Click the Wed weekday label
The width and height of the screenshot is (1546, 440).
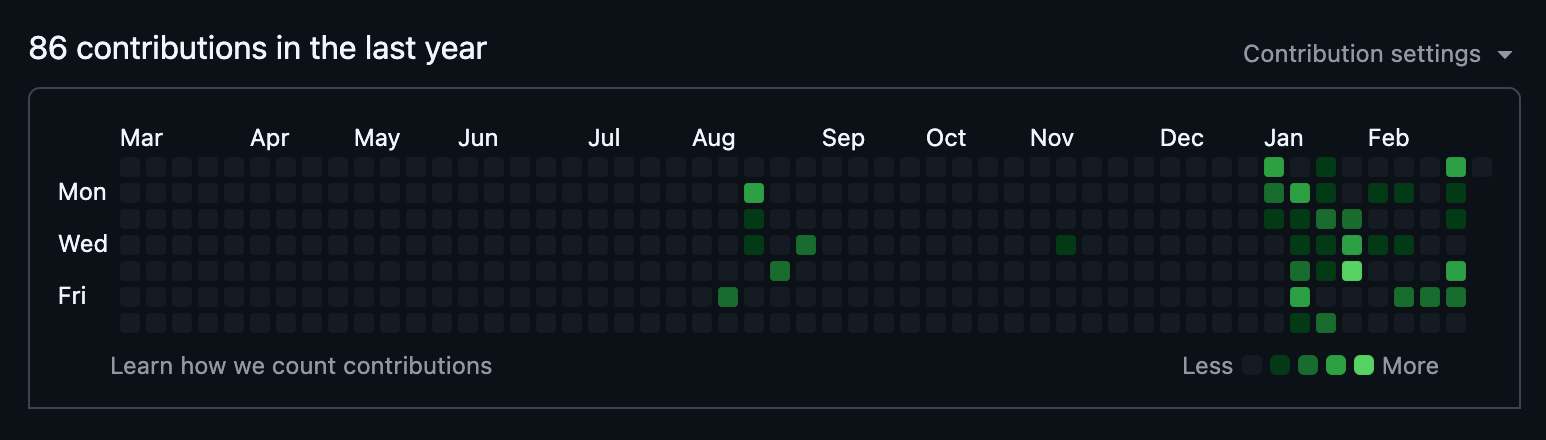point(83,244)
